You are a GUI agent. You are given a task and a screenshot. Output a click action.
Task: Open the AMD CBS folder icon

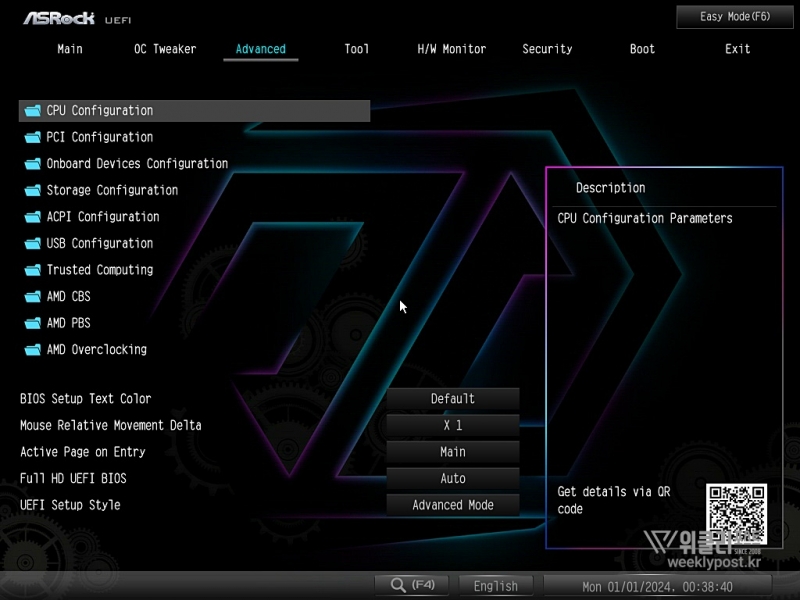(x=32, y=297)
